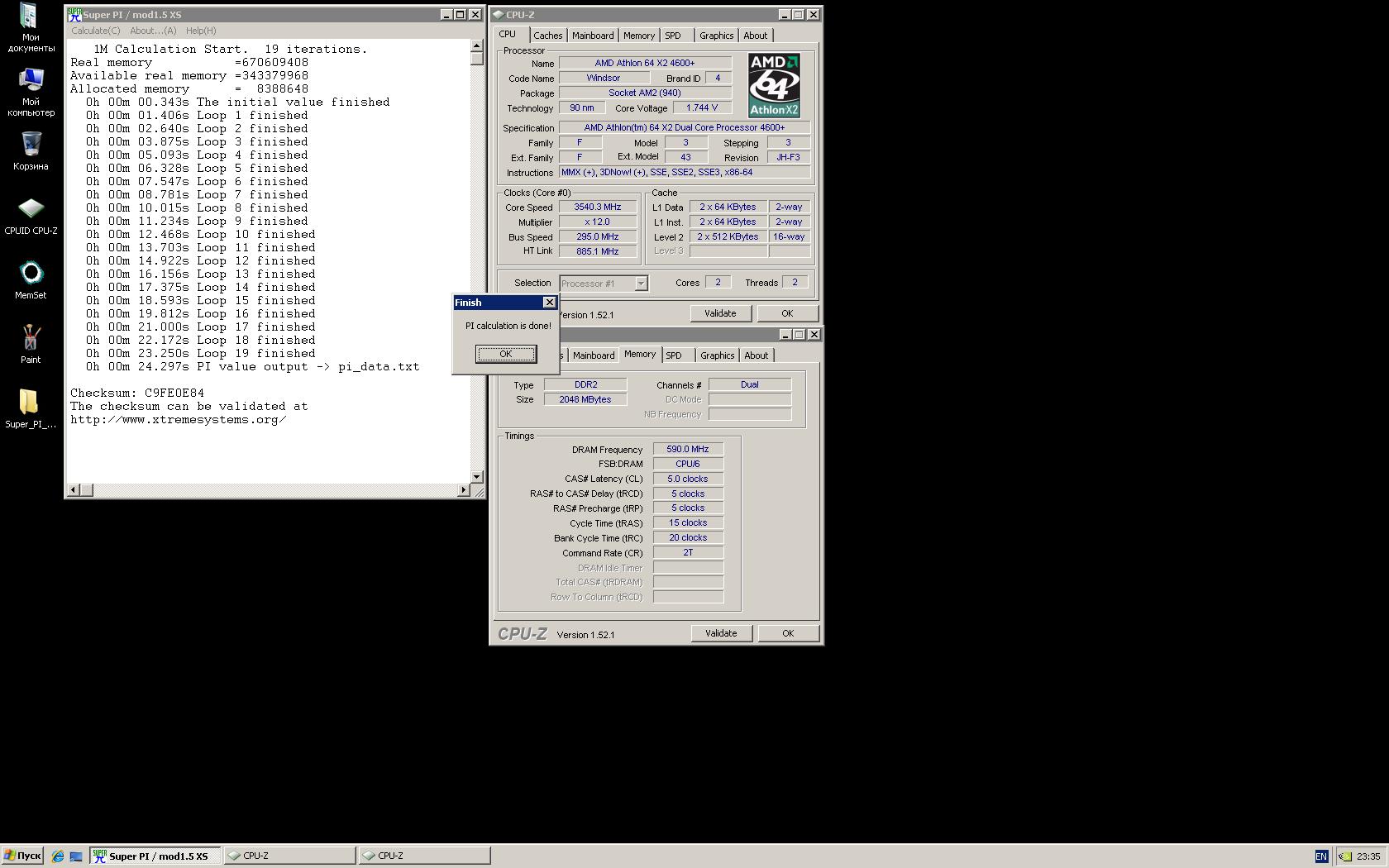The width and height of the screenshot is (1389, 868).
Task: Click the NVIDIA tray icon
Action: point(1345,856)
